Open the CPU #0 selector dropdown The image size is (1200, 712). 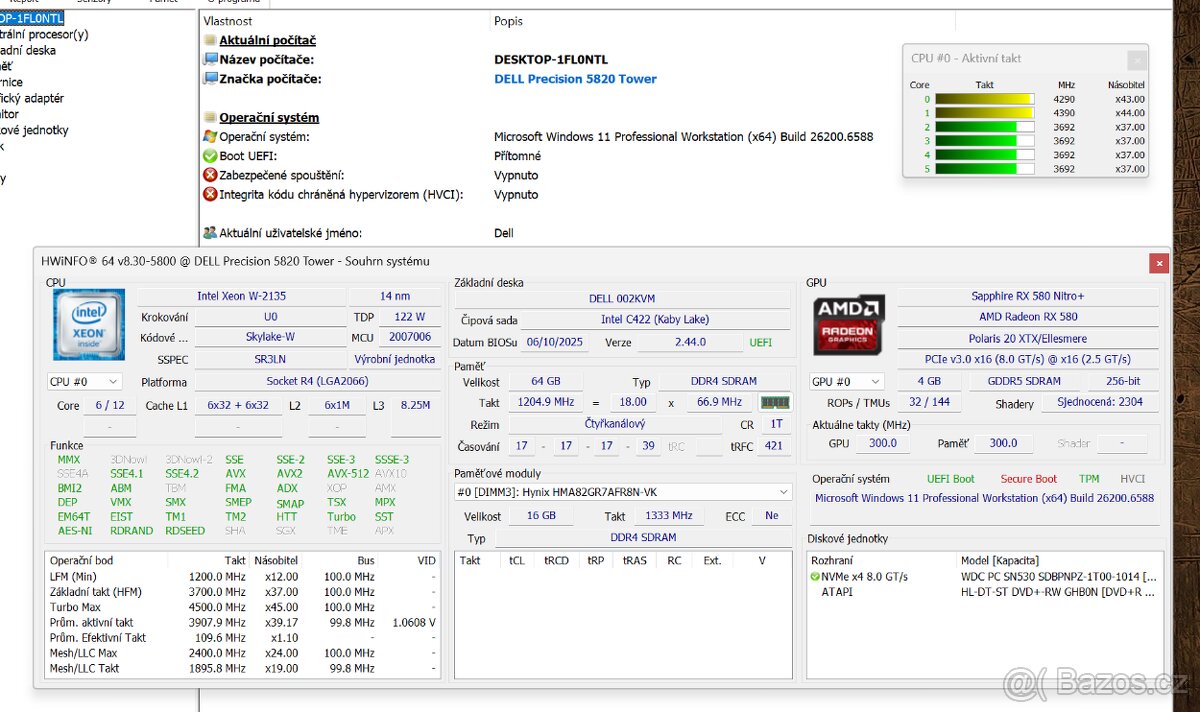(x=85, y=382)
